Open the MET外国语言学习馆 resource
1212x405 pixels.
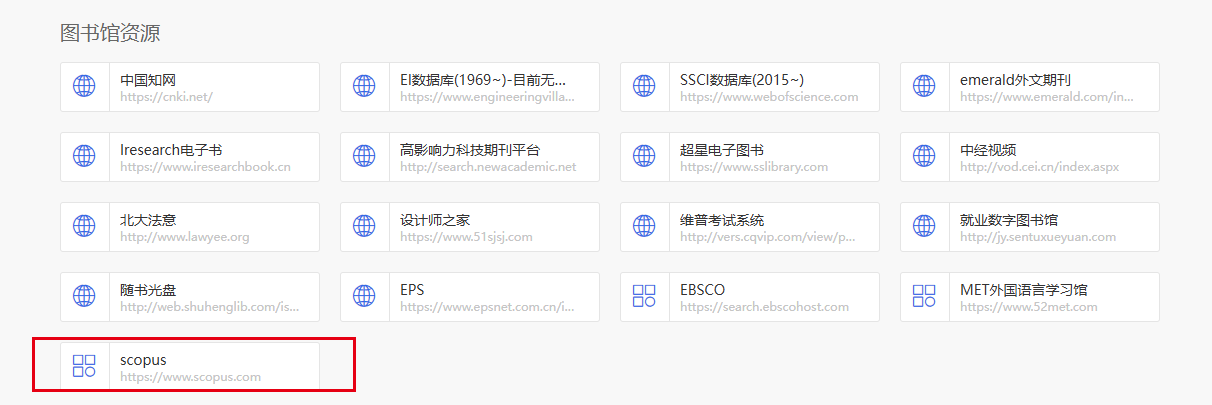[x=1023, y=290]
